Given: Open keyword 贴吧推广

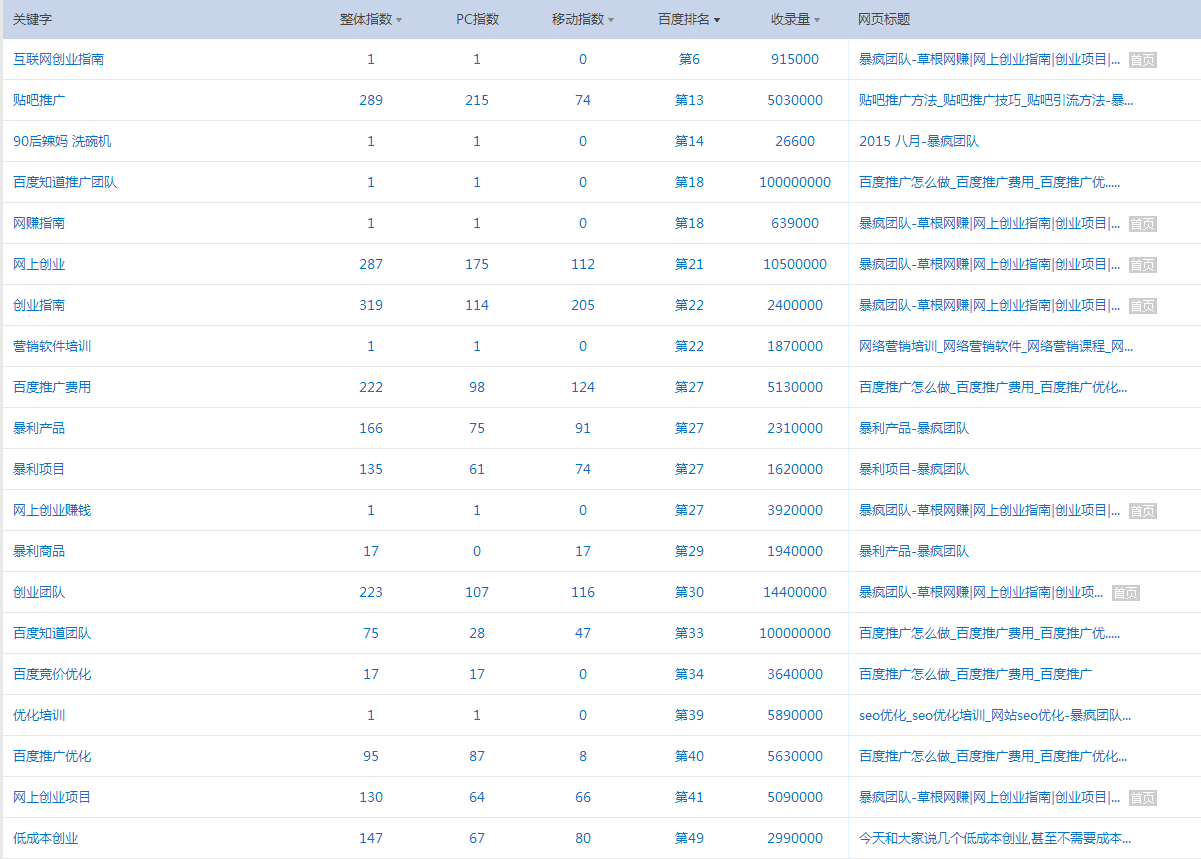Looking at the screenshot, I should coord(39,100).
